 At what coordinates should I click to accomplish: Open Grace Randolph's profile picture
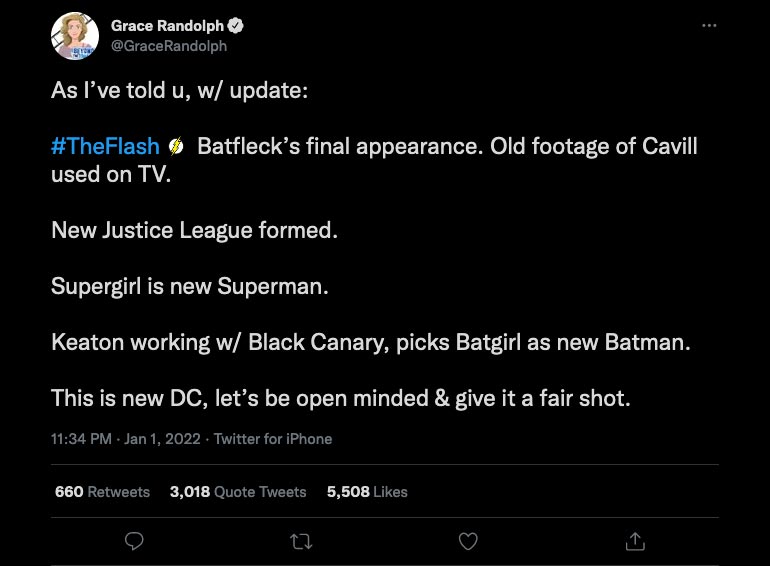pyautogui.click(x=75, y=36)
